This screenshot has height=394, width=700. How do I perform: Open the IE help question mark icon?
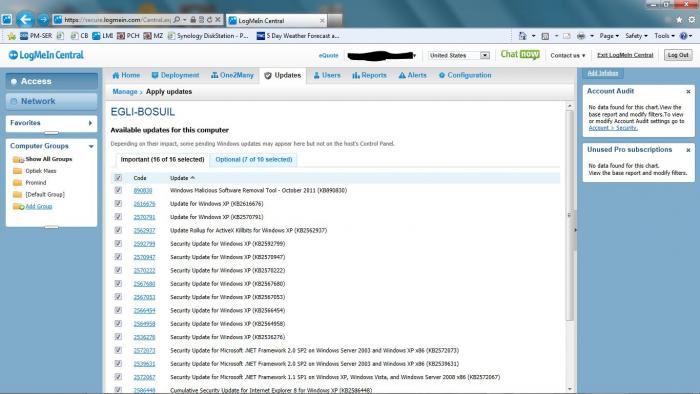coord(683,36)
